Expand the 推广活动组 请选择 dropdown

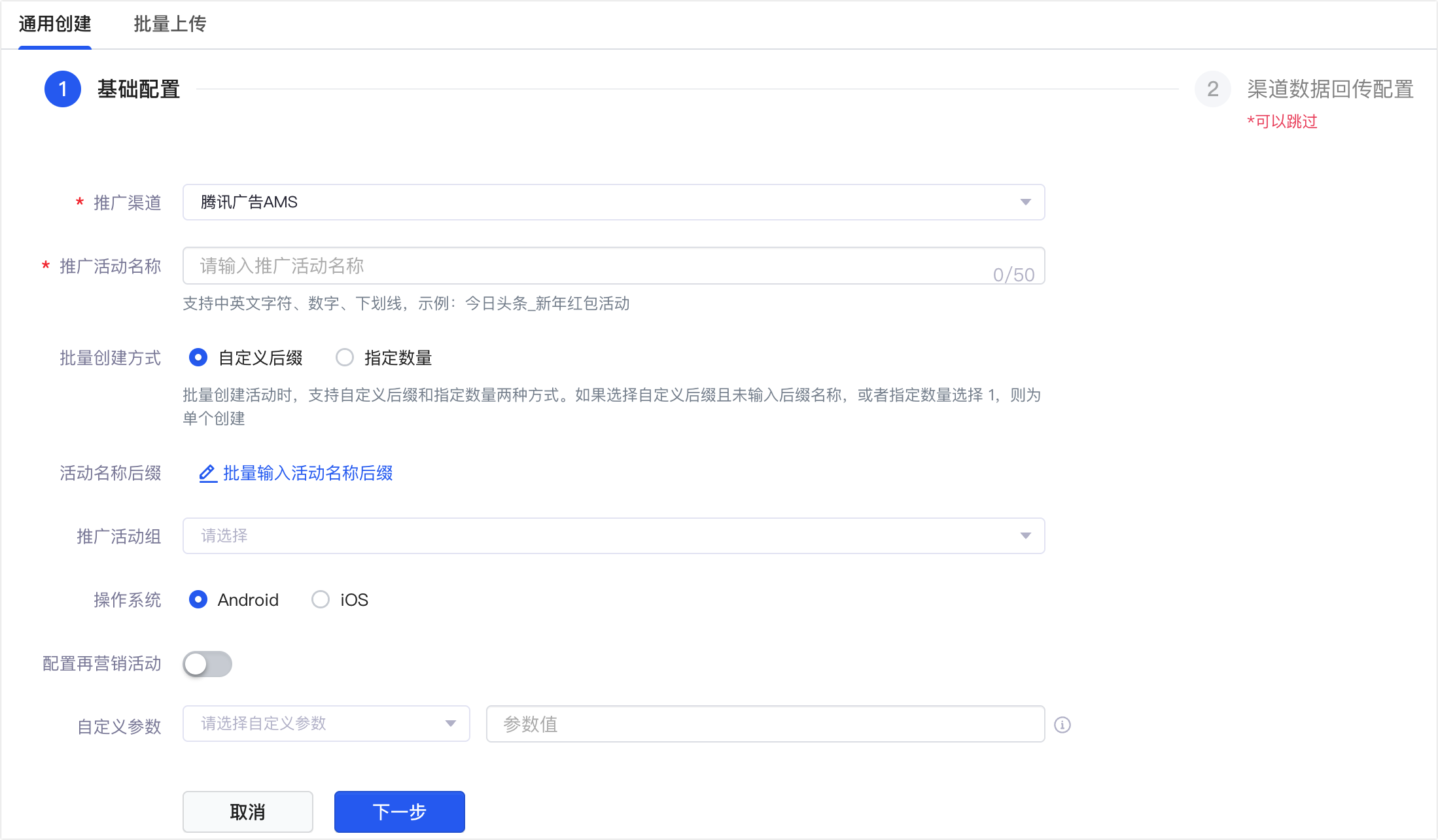coord(613,536)
